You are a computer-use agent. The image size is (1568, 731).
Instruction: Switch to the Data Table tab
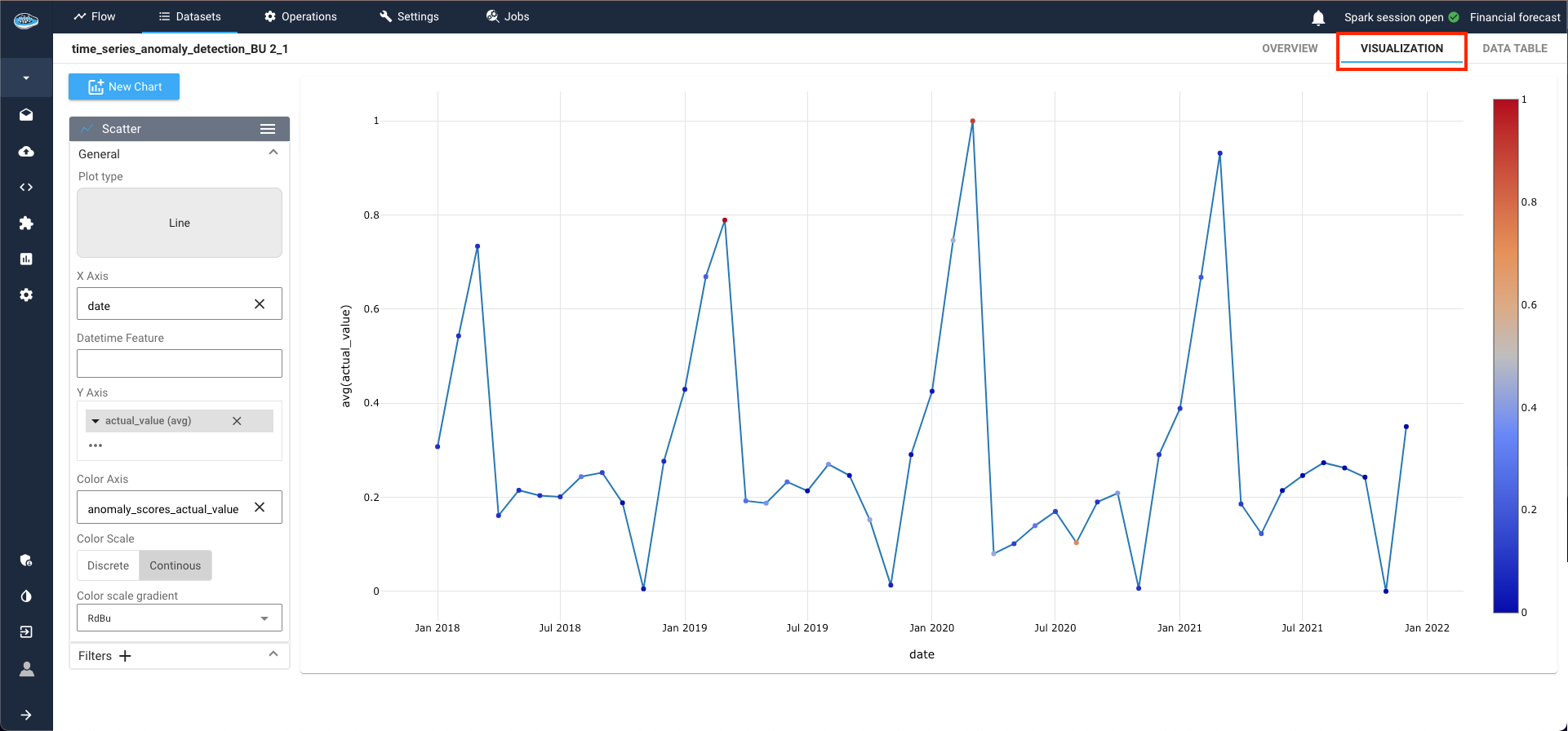[1514, 48]
